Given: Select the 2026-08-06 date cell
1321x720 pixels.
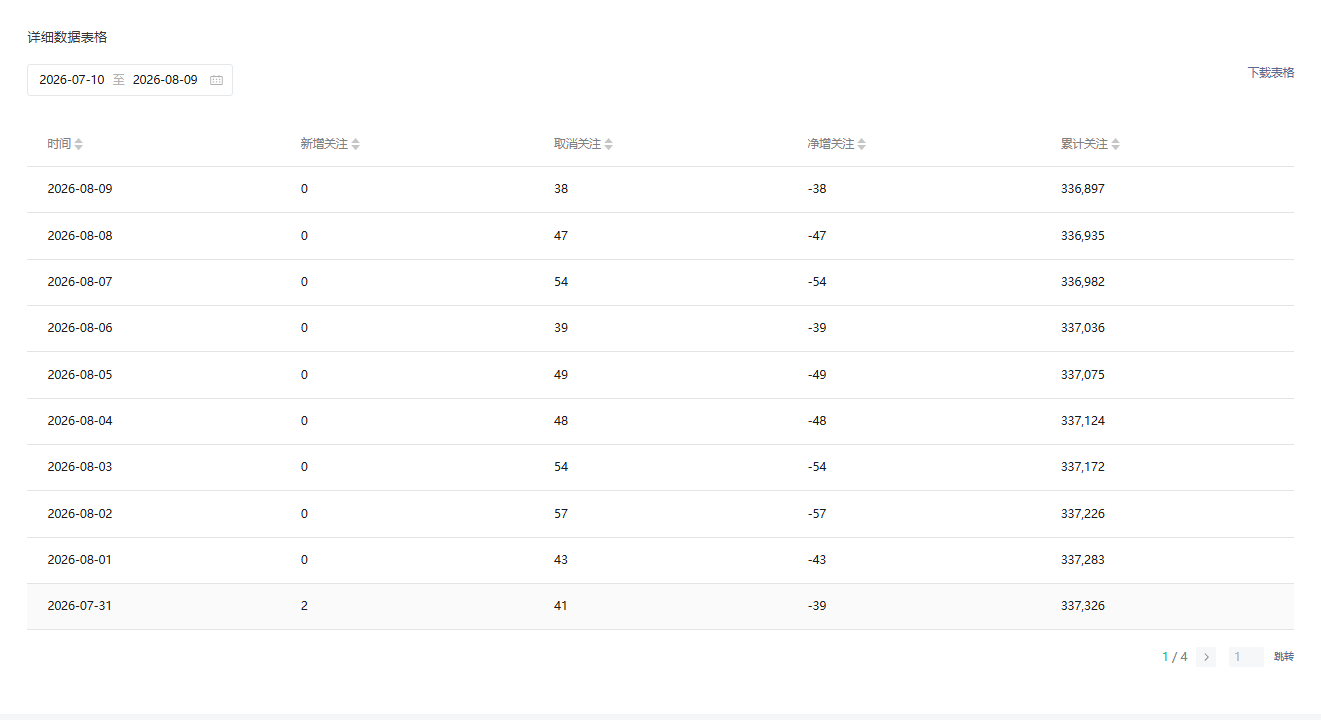Looking at the screenshot, I should click(x=80, y=328).
